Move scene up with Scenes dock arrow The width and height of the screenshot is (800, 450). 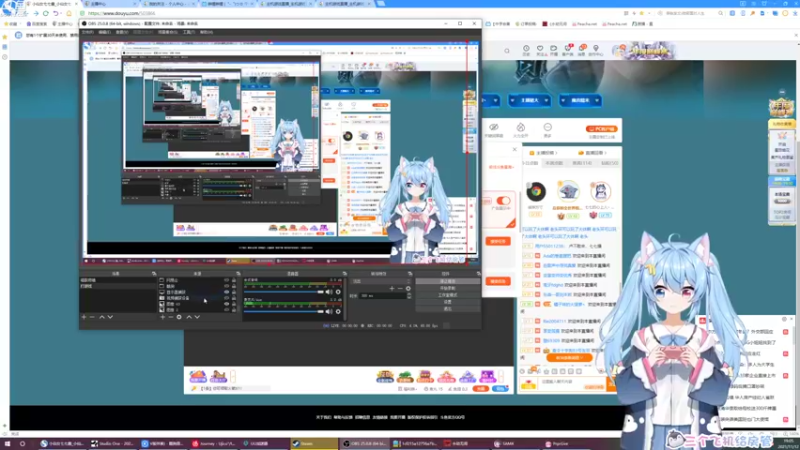102,317
